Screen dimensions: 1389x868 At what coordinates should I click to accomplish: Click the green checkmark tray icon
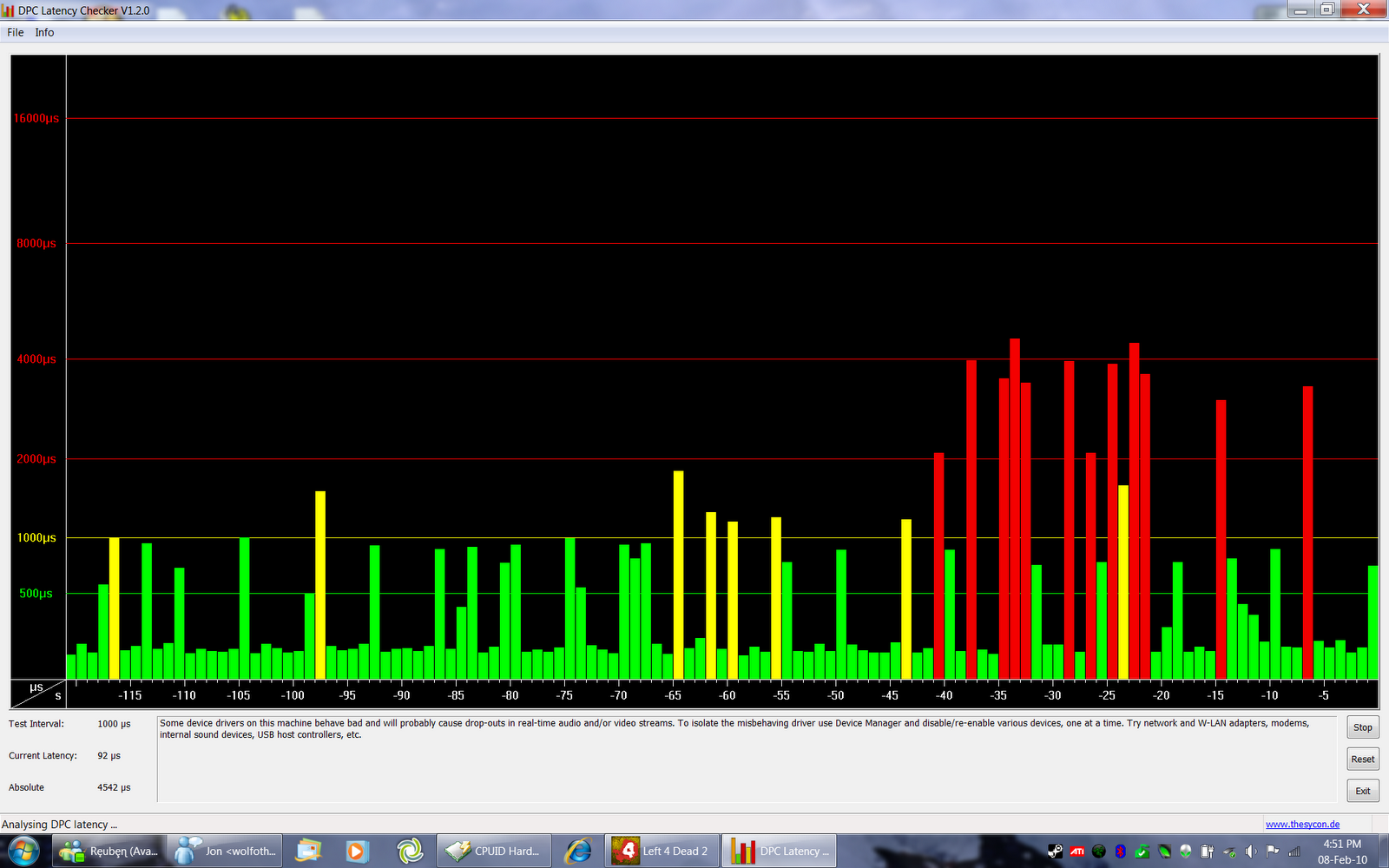(x=1142, y=852)
